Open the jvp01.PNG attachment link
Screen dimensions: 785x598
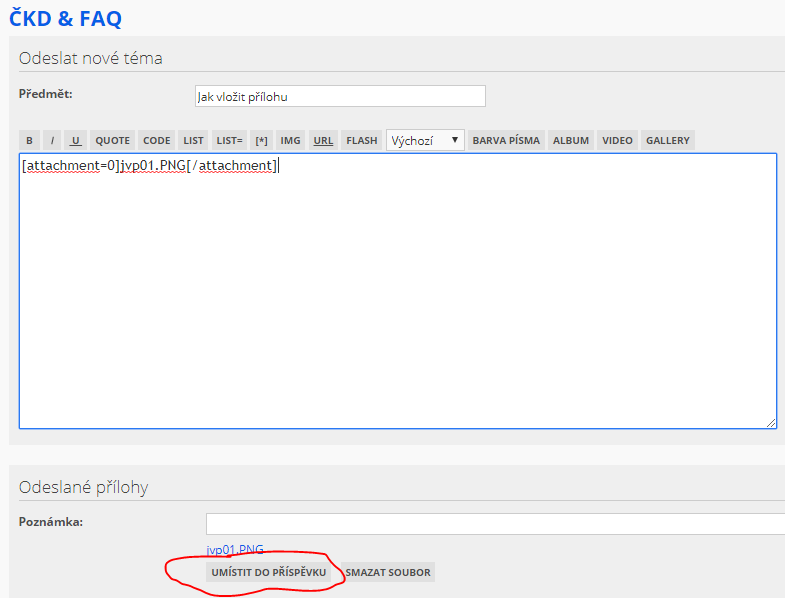[235, 550]
